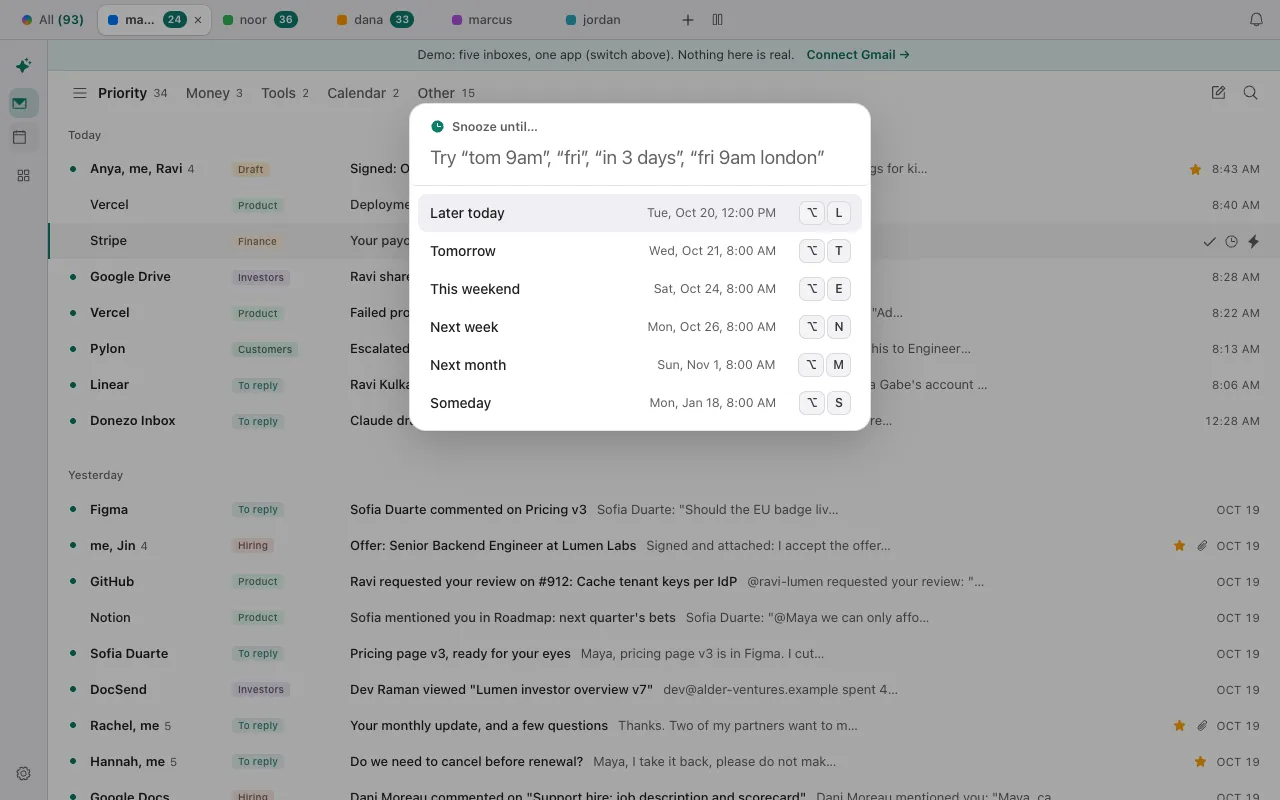The height and width of the screenshot is (800, 1280).
Task: Open Figma email about Pricing v3
Action: [x=664, y=510]
